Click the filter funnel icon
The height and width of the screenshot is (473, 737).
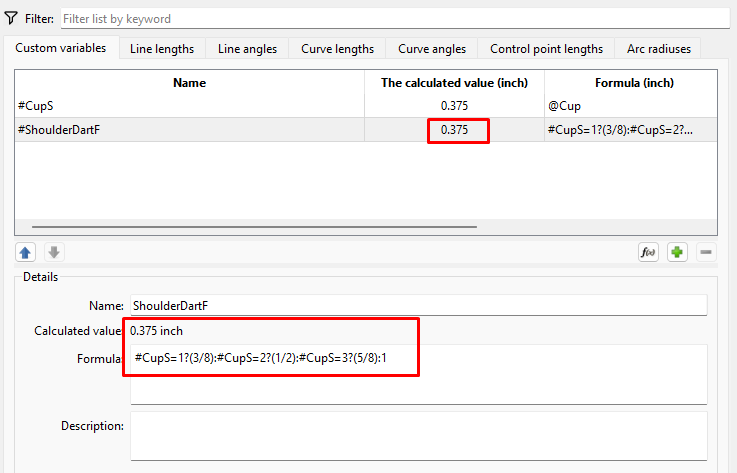point(11,18)
